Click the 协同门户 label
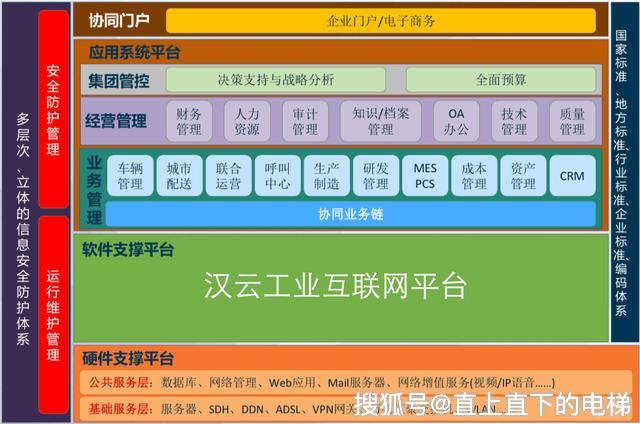The image size is (640, 424). (x=119, y=20)
